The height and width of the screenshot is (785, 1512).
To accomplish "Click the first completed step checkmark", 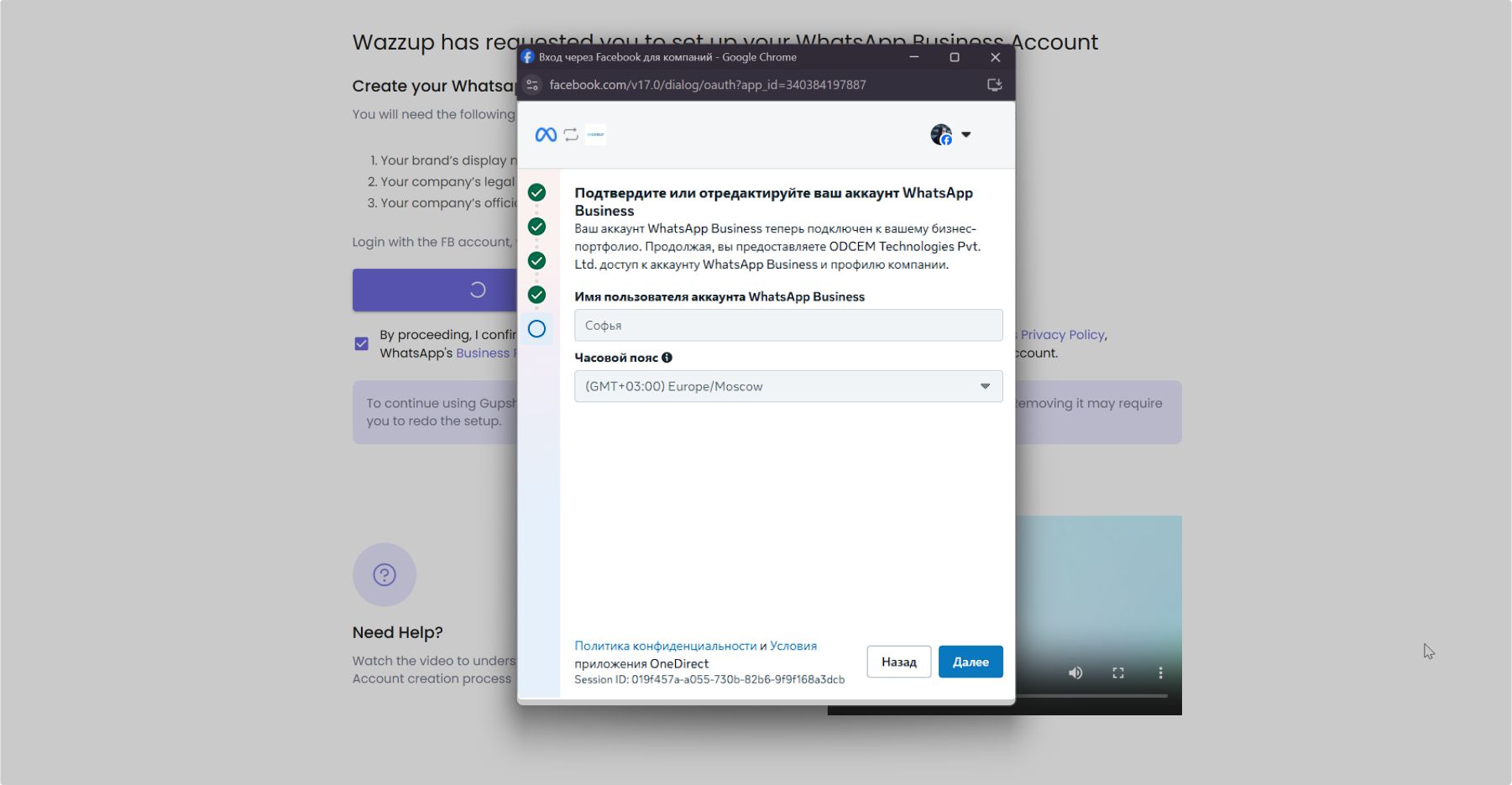I will pos(536,192).
